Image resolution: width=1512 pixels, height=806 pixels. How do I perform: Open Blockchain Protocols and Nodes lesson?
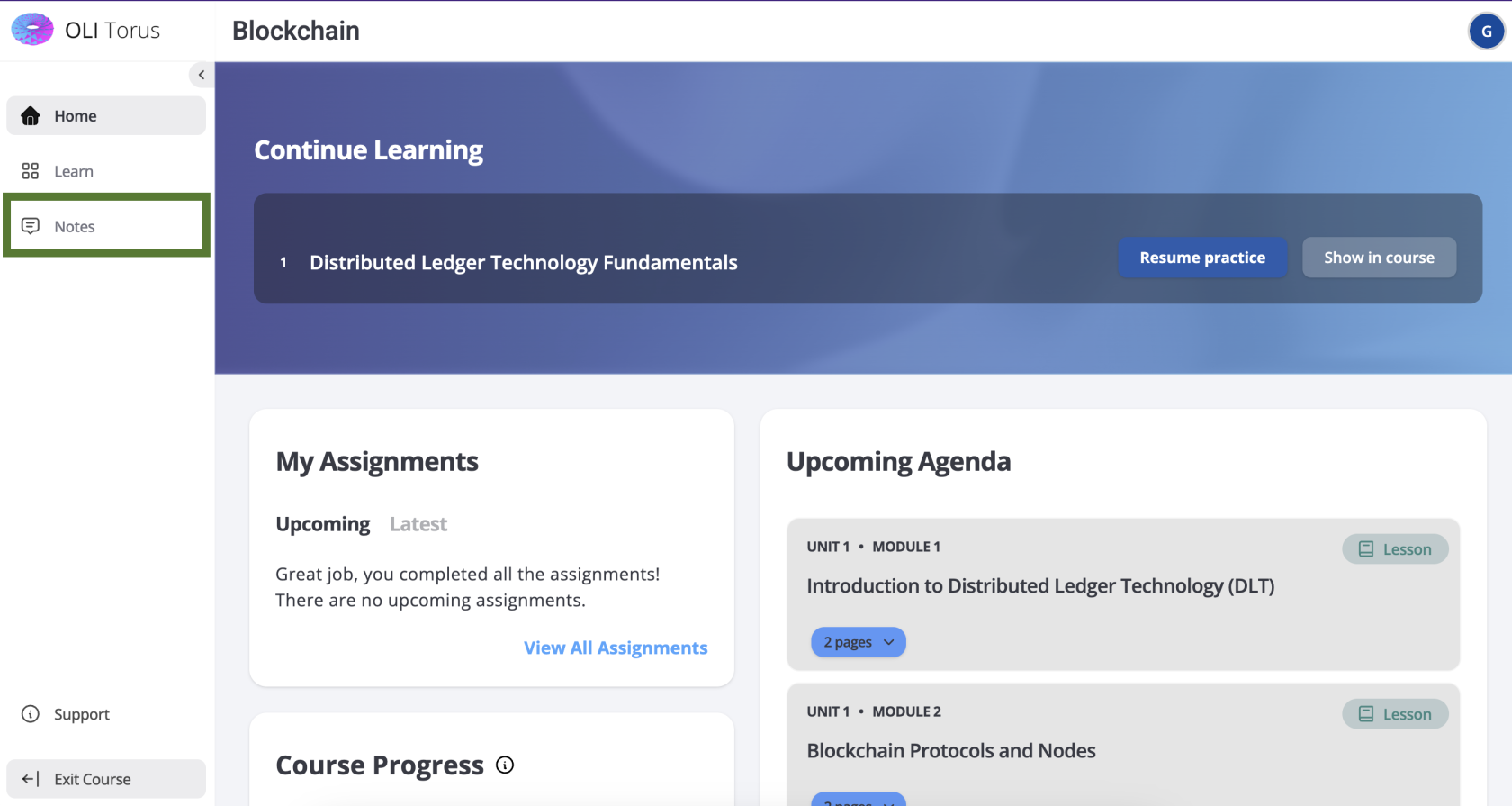950,751
